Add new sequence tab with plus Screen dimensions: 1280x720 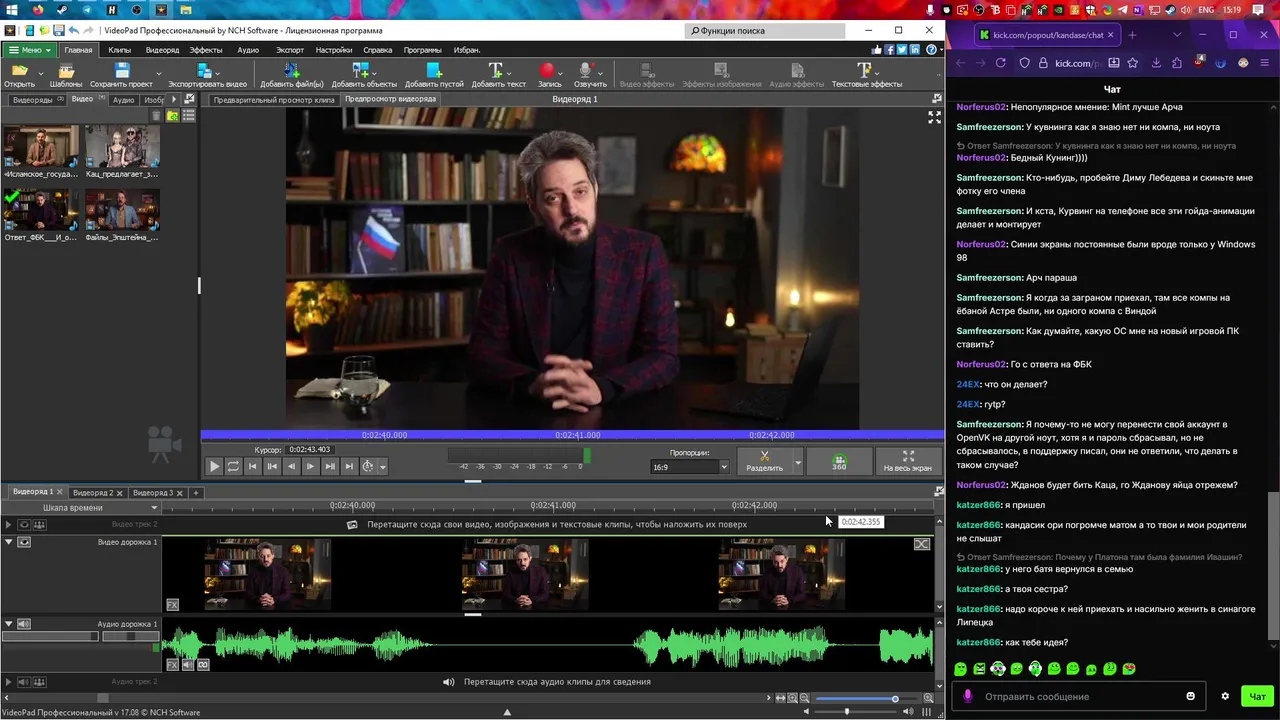click(x=196, y=492)
